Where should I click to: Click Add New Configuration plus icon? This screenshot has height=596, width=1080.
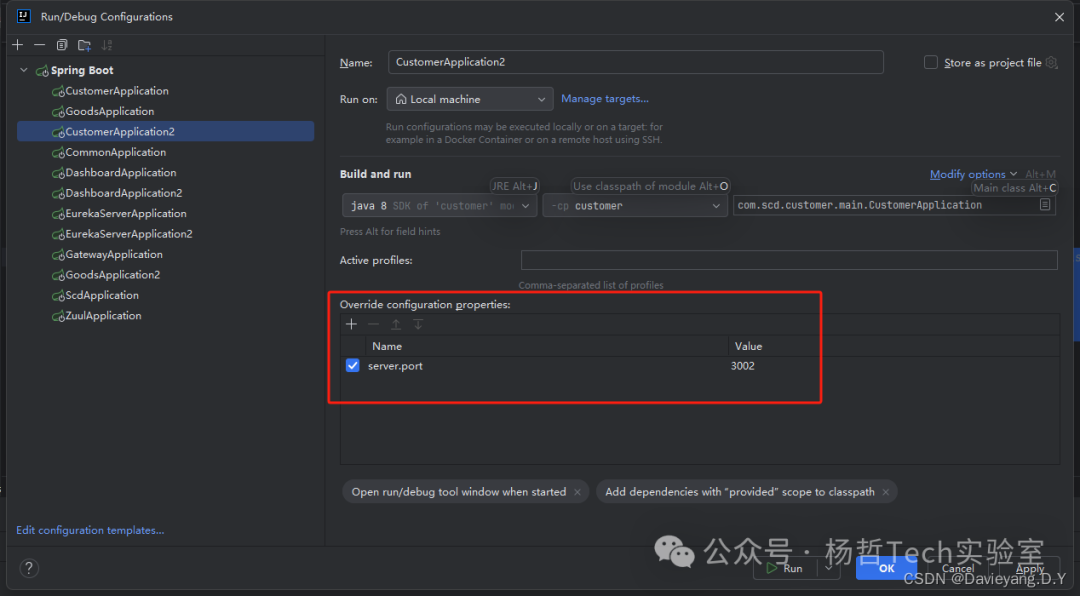pyautogui.click(x=17, y=45)
